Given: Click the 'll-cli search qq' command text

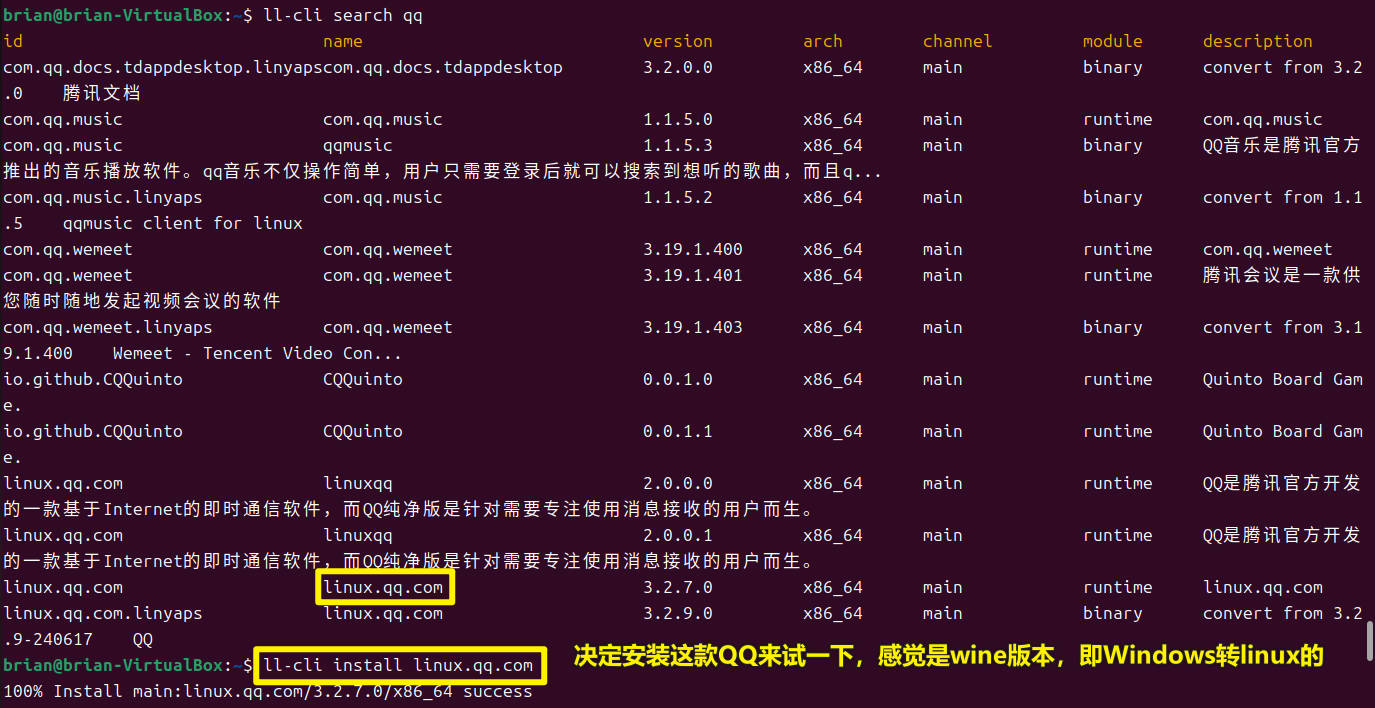Looking at the screenshot, I should (x=343, y=16).
